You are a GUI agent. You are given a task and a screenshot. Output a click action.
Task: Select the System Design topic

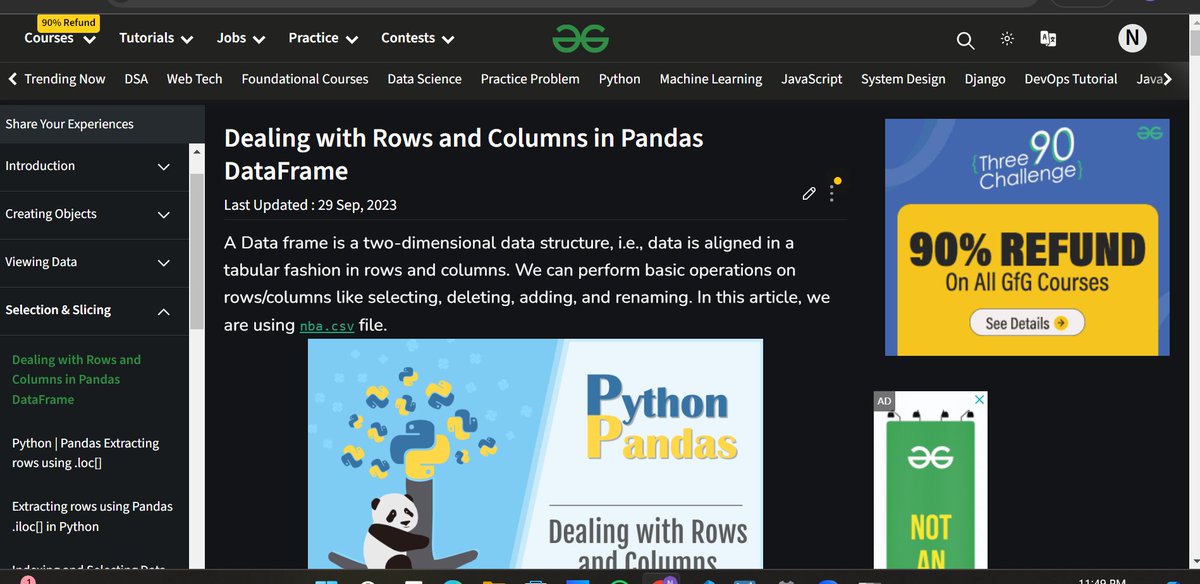(903, 79)
